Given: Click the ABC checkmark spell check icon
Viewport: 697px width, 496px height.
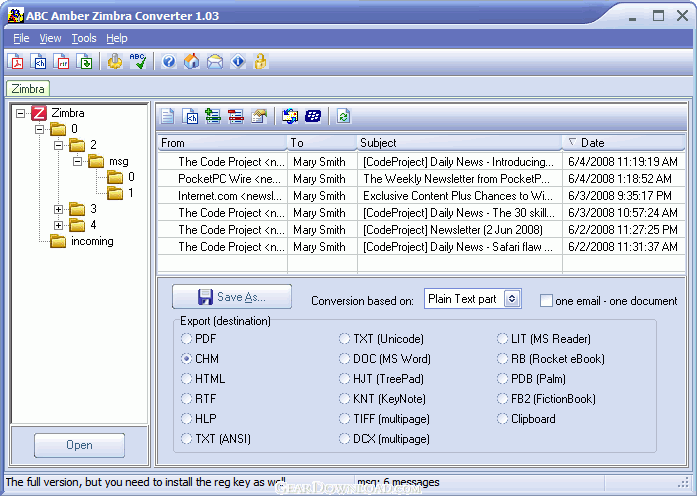Looking at the screenshot, I should coord(138,61).
